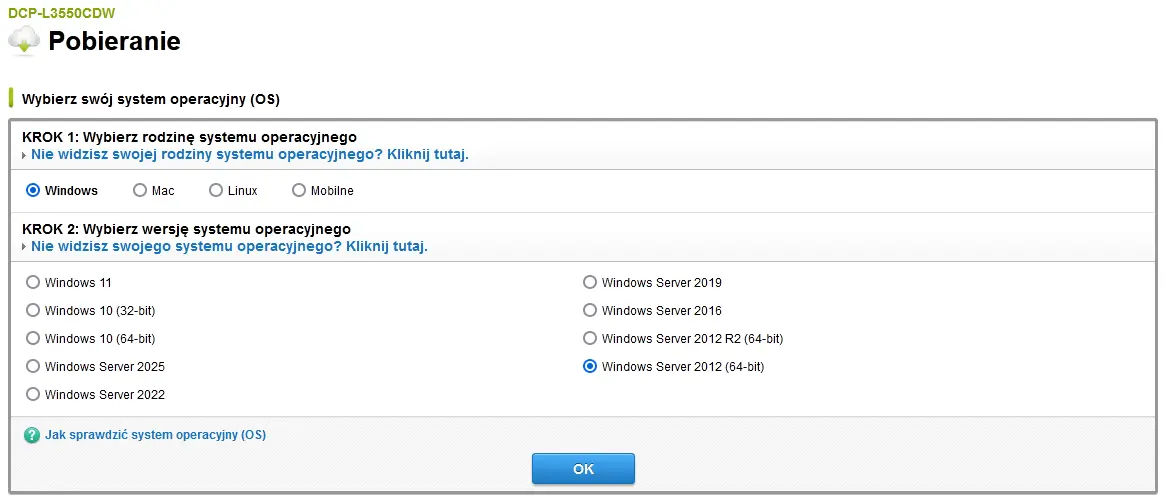Image resolution: width=1166 pixels, height=502 pixels.
Task: Select Windows 10 (64-bit) radio button
Action: coord(33,338)
